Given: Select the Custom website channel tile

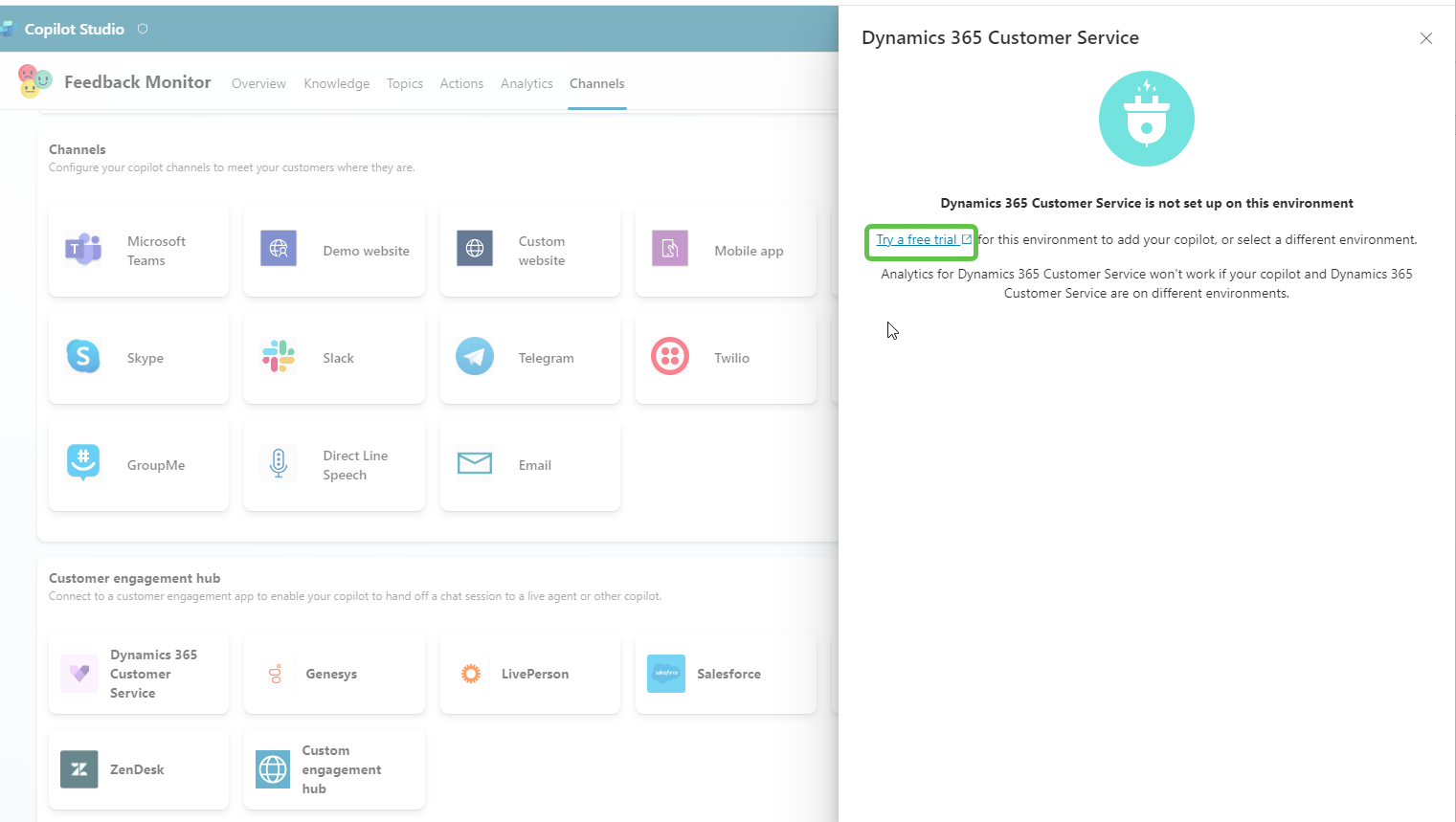Looking at the screenshot, I should pos(529,251).
